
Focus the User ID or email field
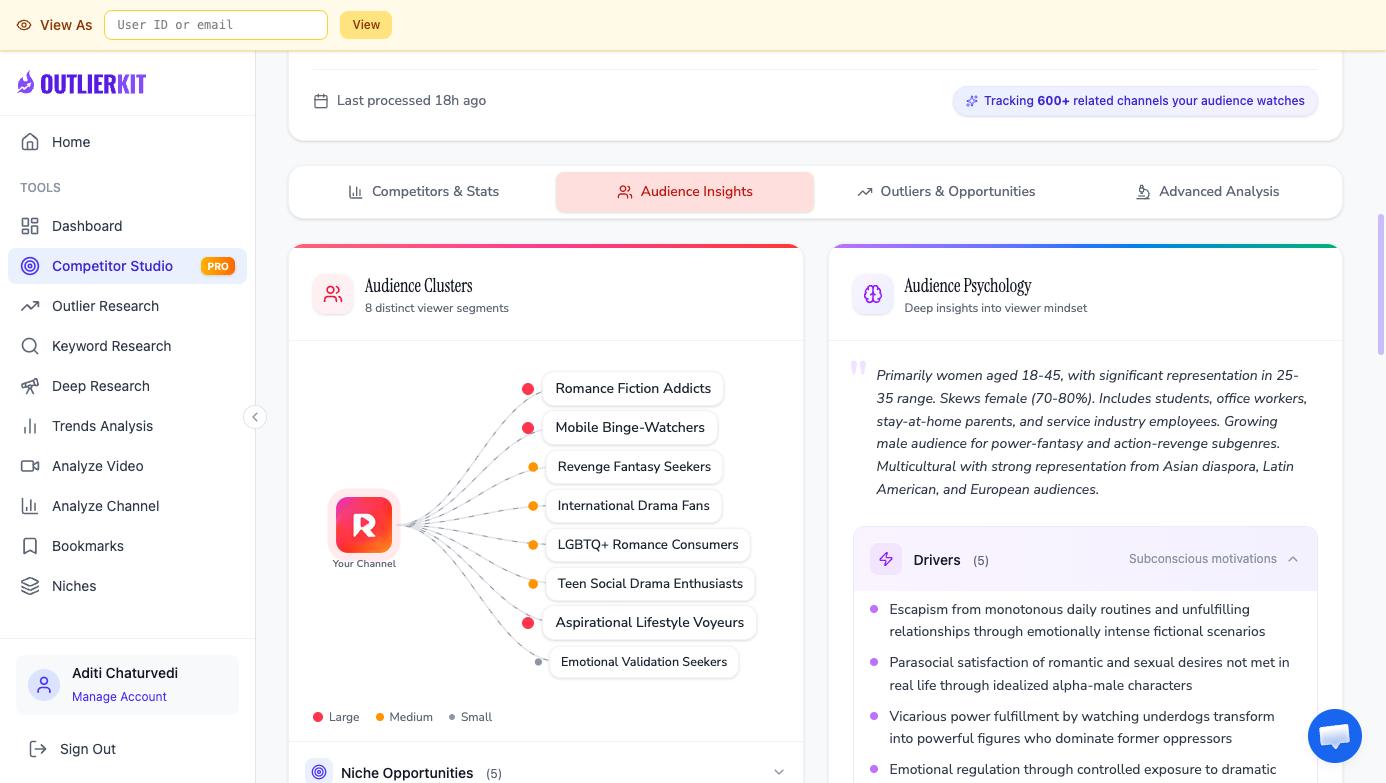(x=216, y=25)
